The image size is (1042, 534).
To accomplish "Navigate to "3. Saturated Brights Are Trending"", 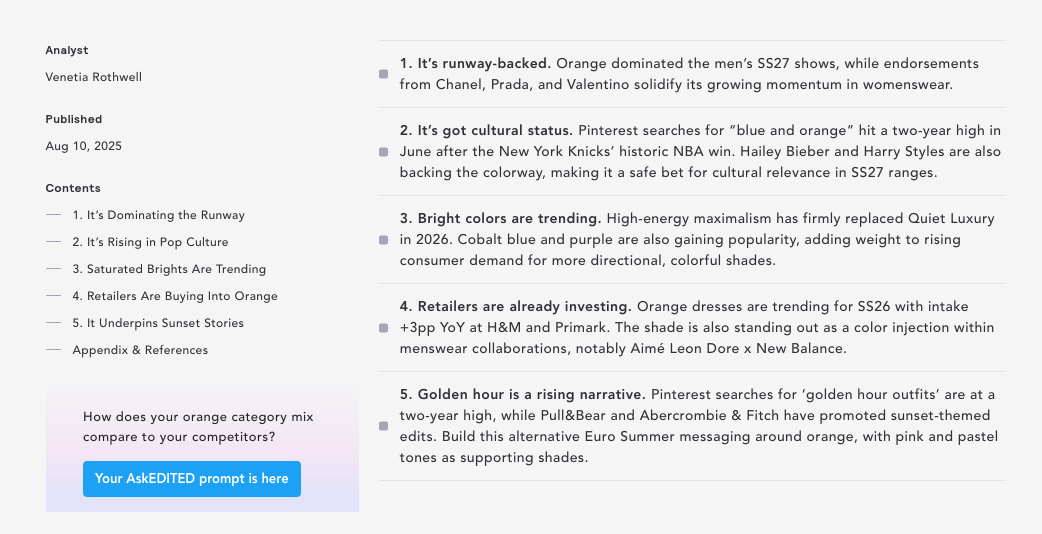I will point(169,269).
